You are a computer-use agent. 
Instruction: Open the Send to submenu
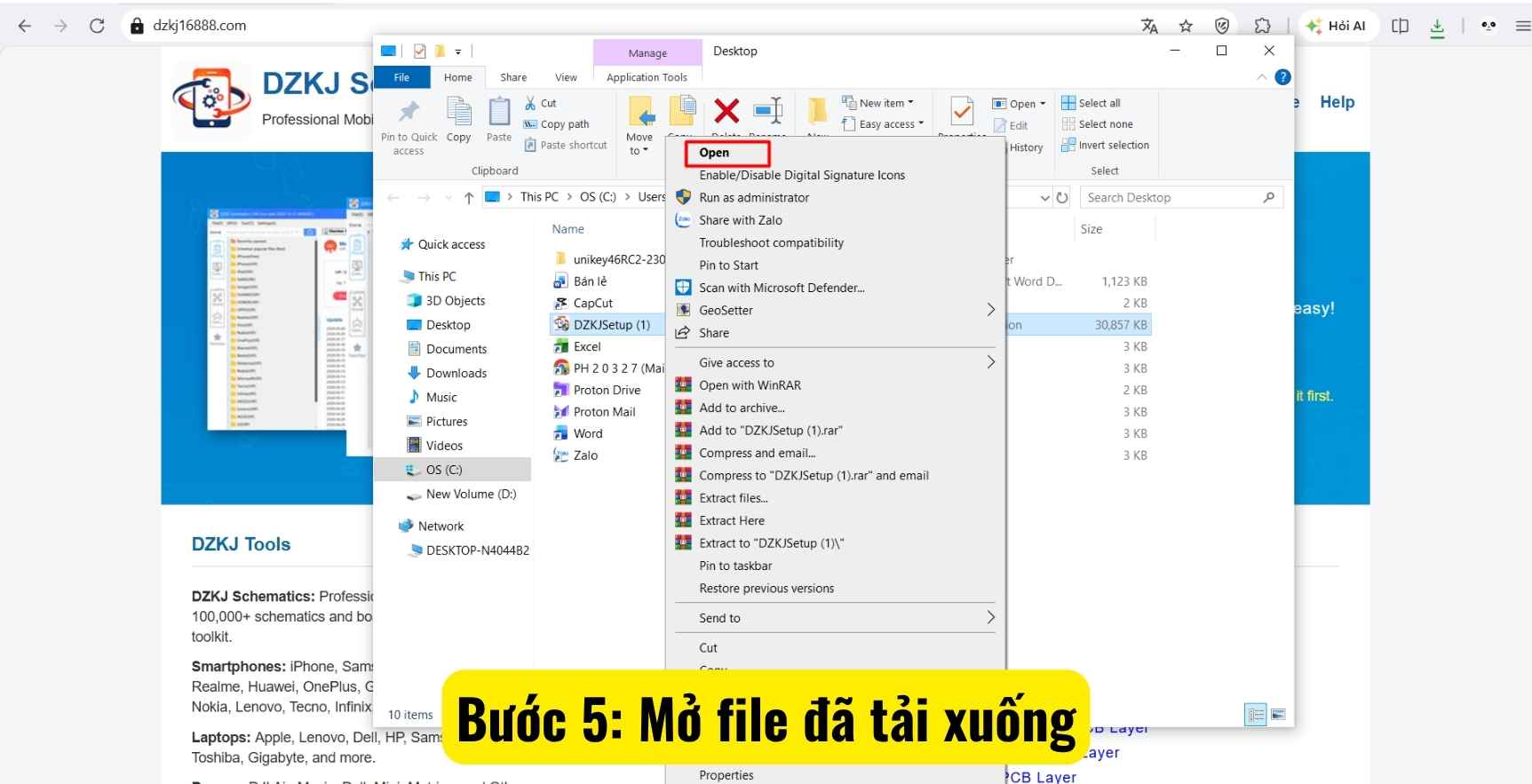point(835,618)
